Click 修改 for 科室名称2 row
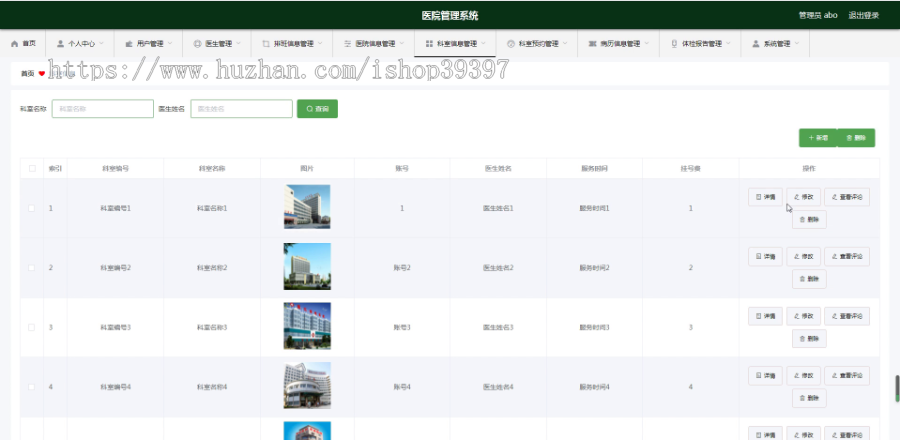The image size is (900, 440). coord(804,256)
